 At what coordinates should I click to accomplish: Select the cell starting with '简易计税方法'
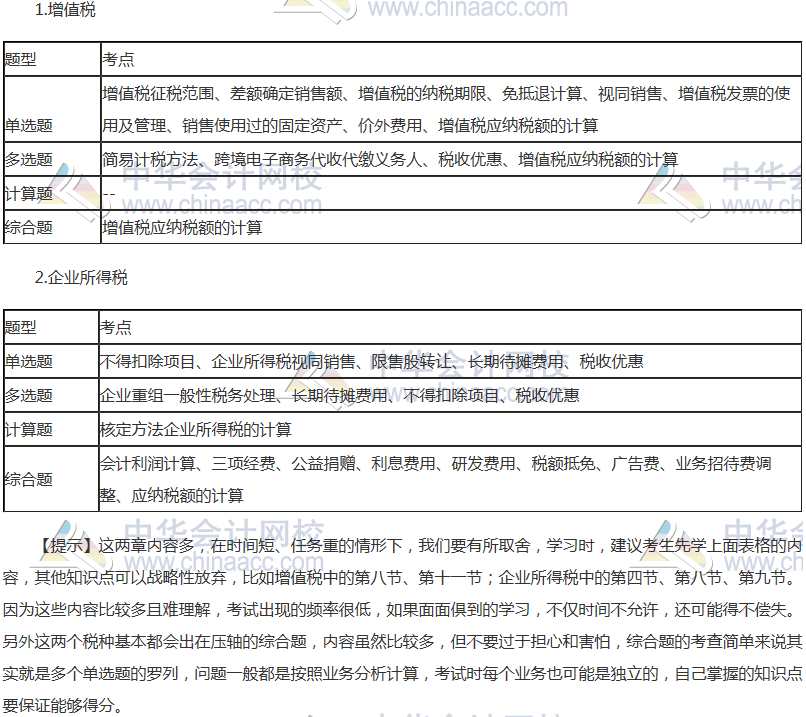tap(390, 160)
